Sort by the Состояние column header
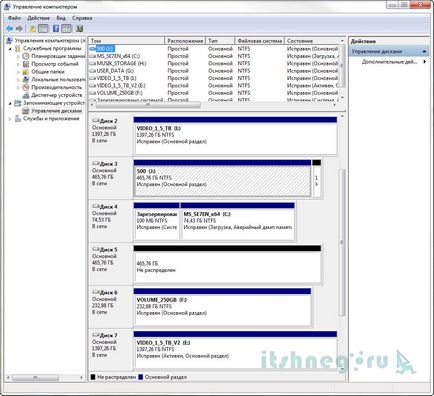 coord(313,41)
